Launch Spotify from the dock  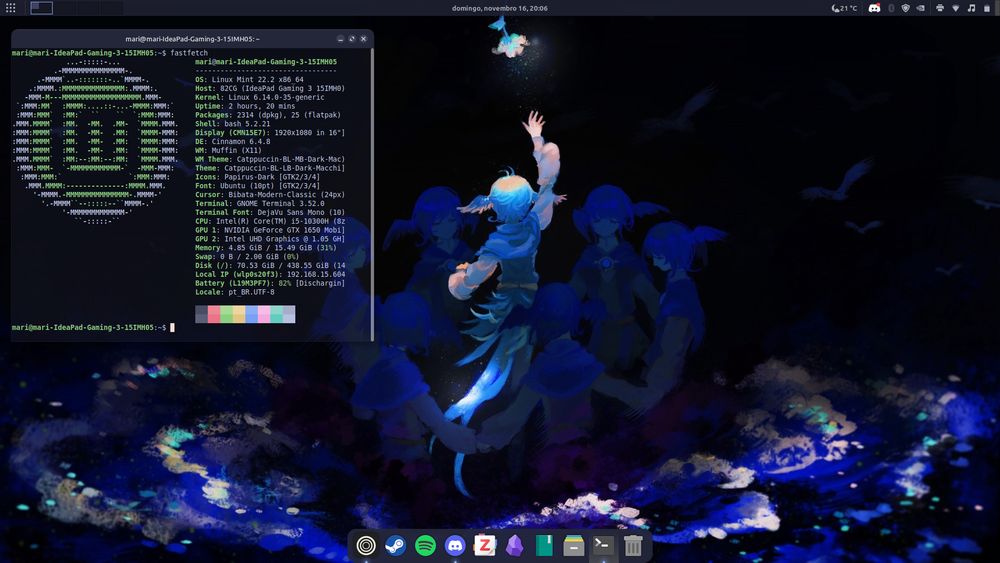point(425,546)
